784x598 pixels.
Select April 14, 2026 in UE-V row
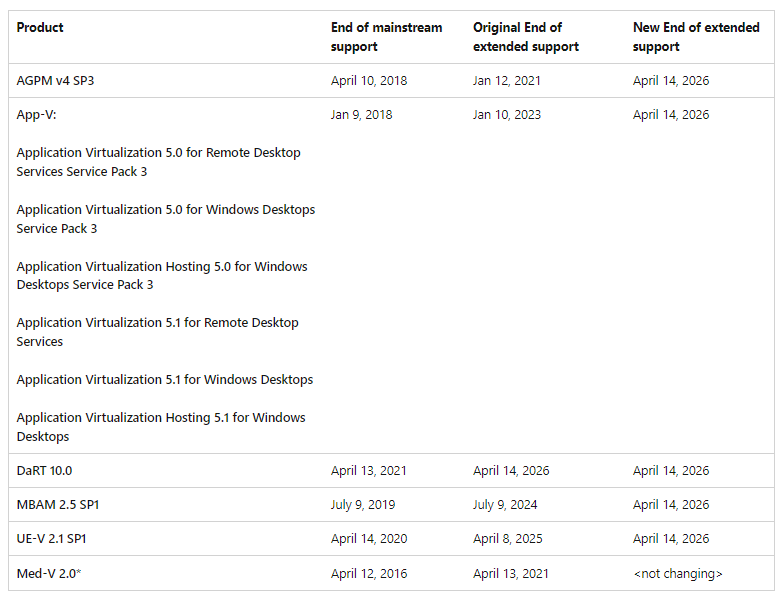[671, 538]
